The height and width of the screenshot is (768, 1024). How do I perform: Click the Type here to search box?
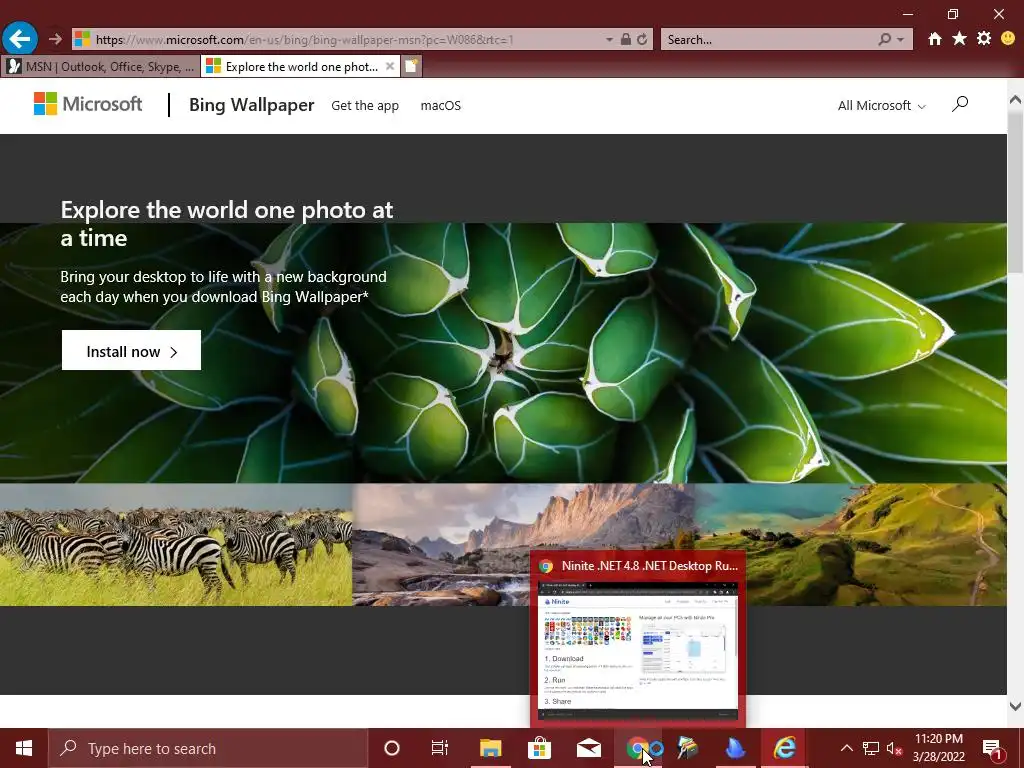pos(208,748)
